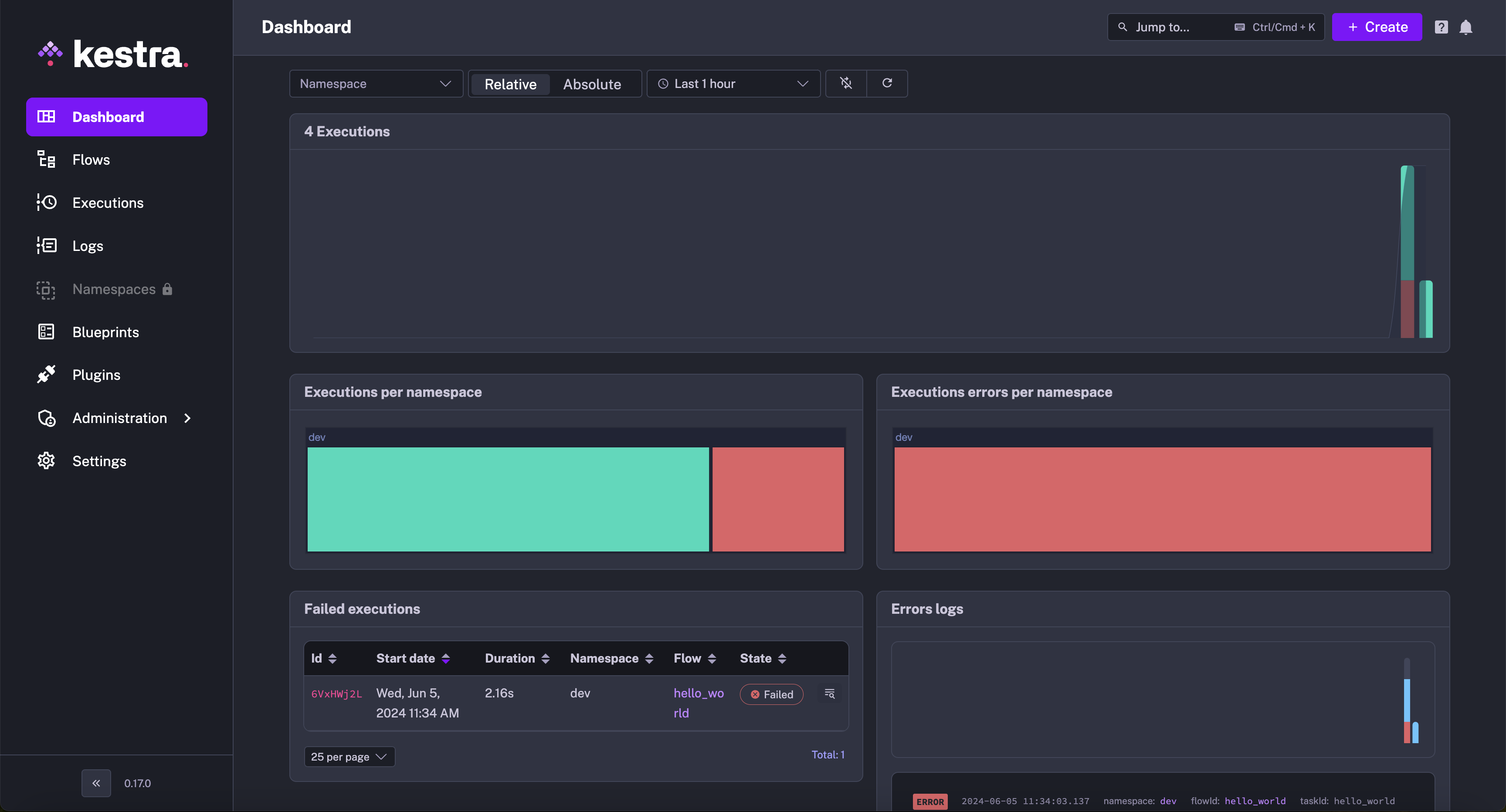Sort failed executions by State
Screen dimensions: 1506x812
click(x=782, y=658)
